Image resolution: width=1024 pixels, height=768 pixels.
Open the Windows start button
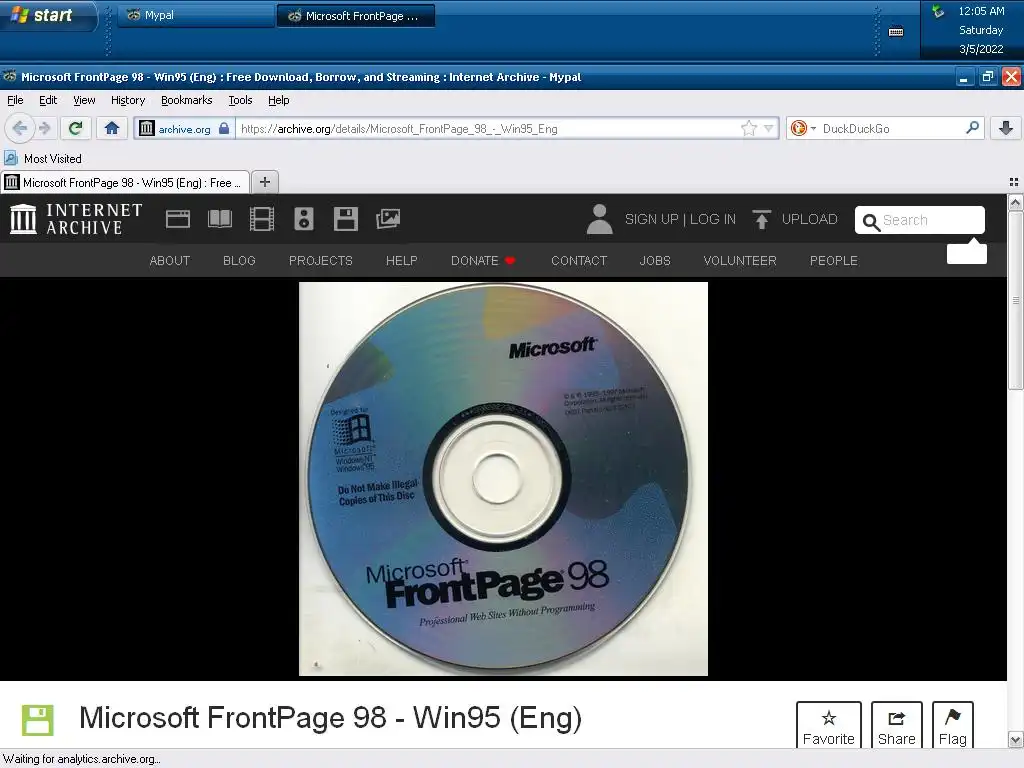(48, 16)
